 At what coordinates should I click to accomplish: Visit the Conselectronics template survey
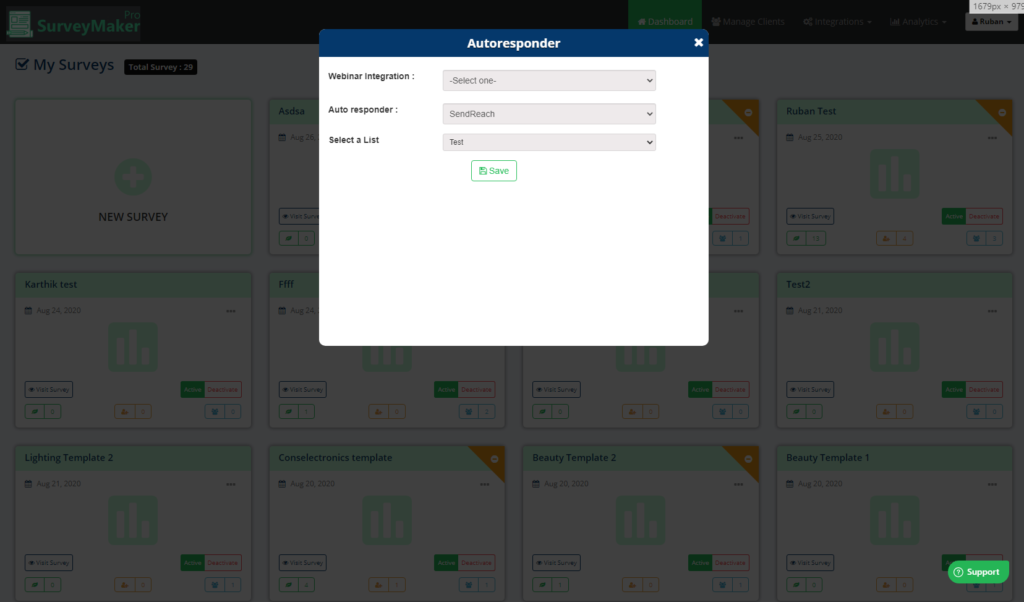point(302,563)
